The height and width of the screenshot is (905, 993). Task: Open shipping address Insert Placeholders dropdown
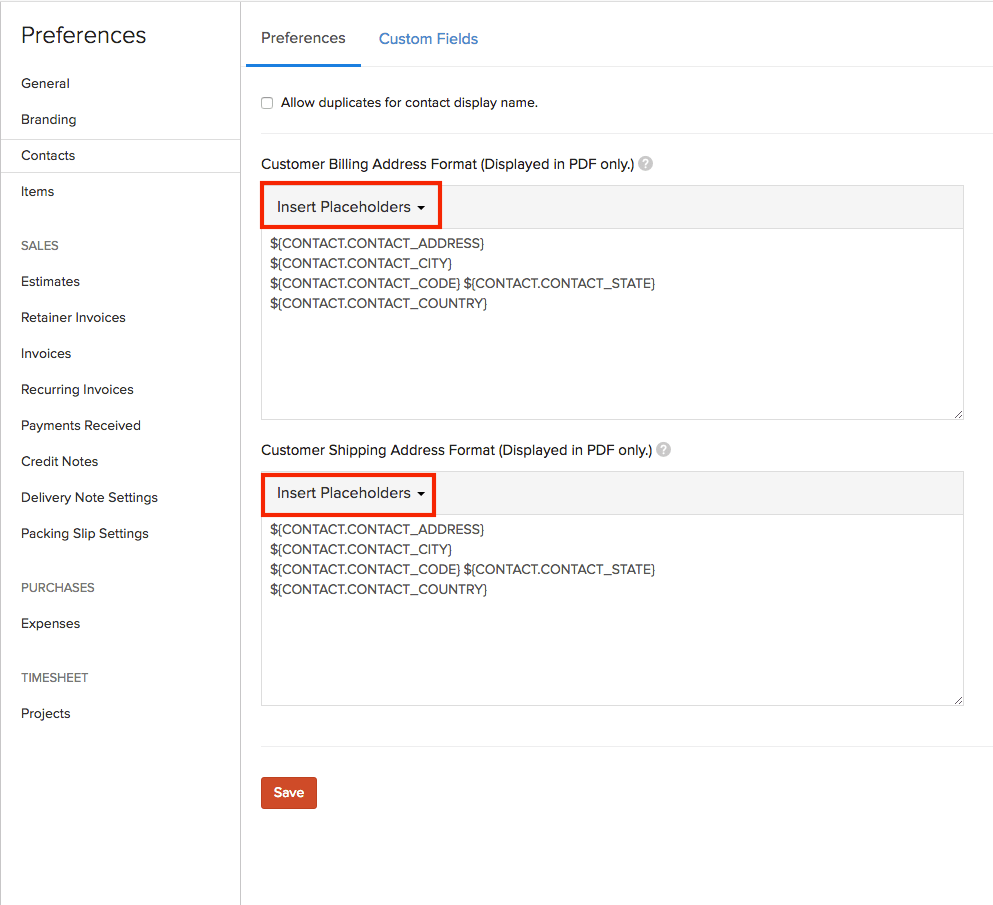350,493
